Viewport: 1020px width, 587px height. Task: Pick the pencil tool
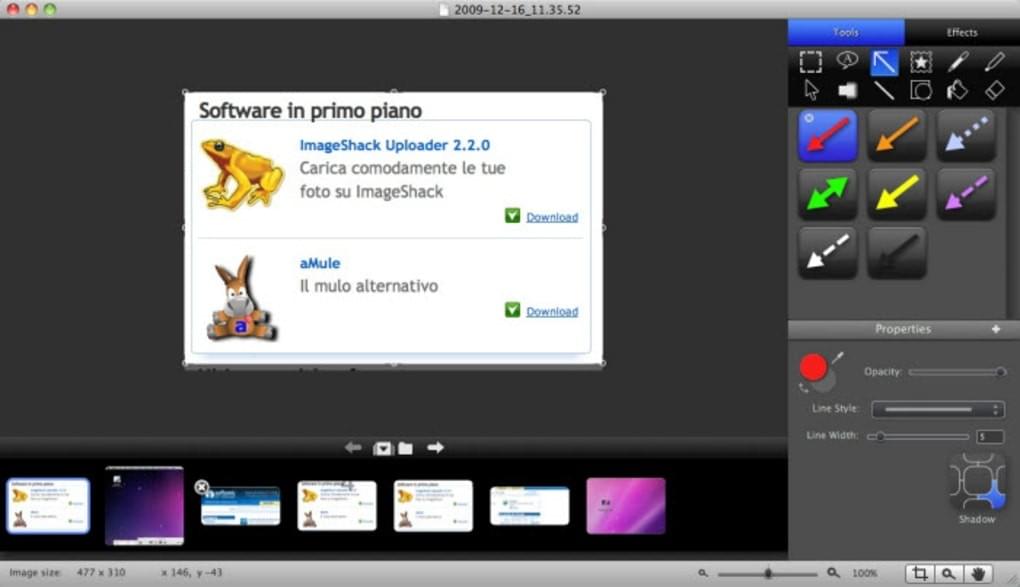pyautogui.click(x=993, y=61)
